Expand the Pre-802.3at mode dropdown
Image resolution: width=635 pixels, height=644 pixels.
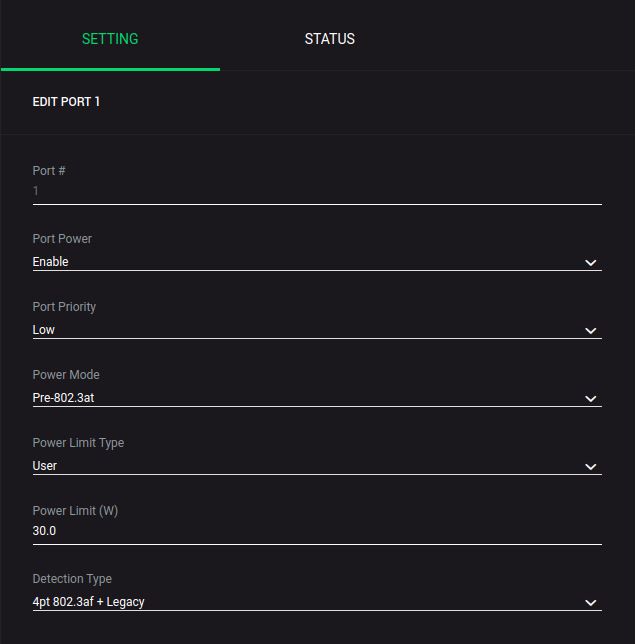pos(300,398)
